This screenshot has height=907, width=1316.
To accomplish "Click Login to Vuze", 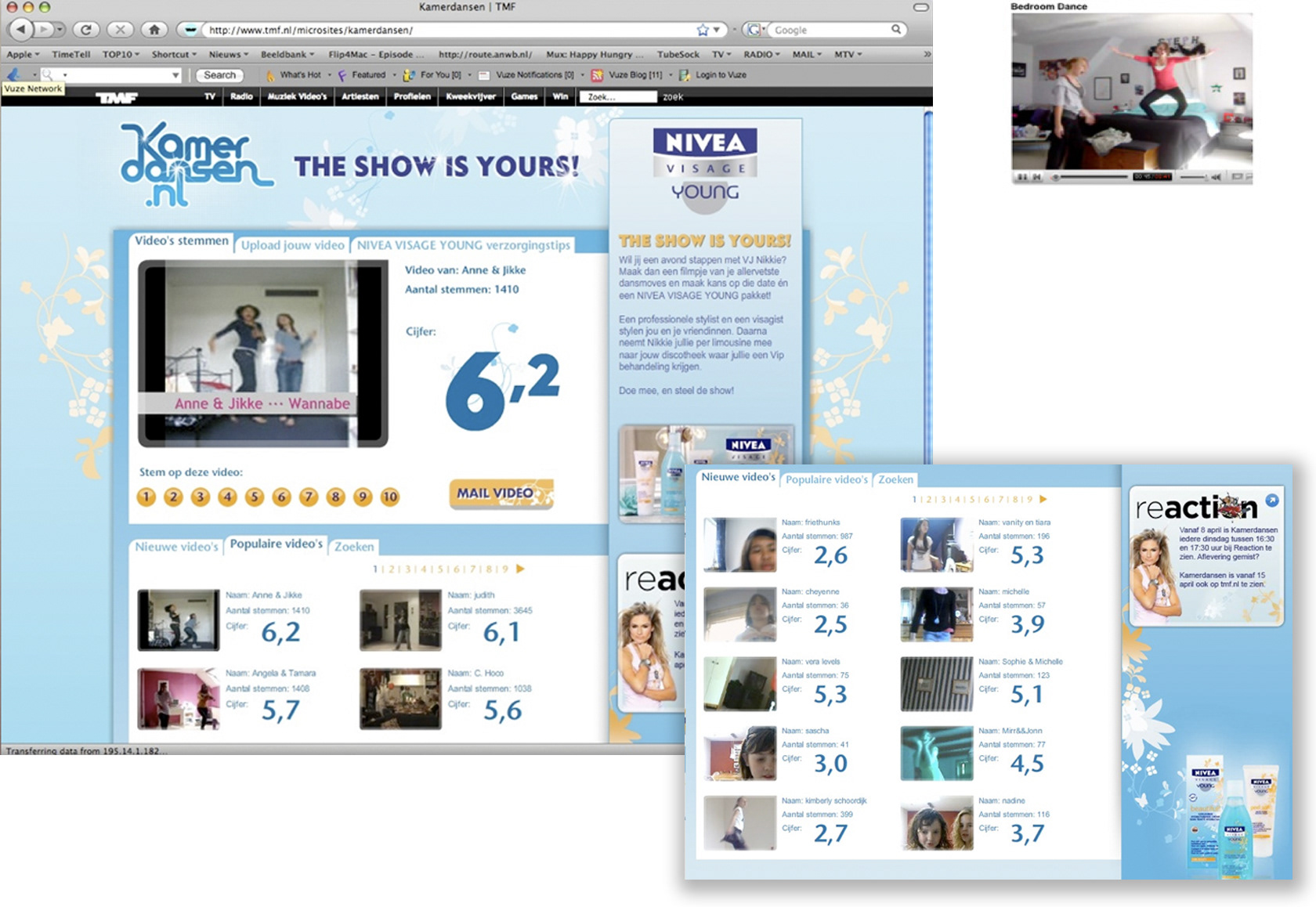I will pos(713,75).
